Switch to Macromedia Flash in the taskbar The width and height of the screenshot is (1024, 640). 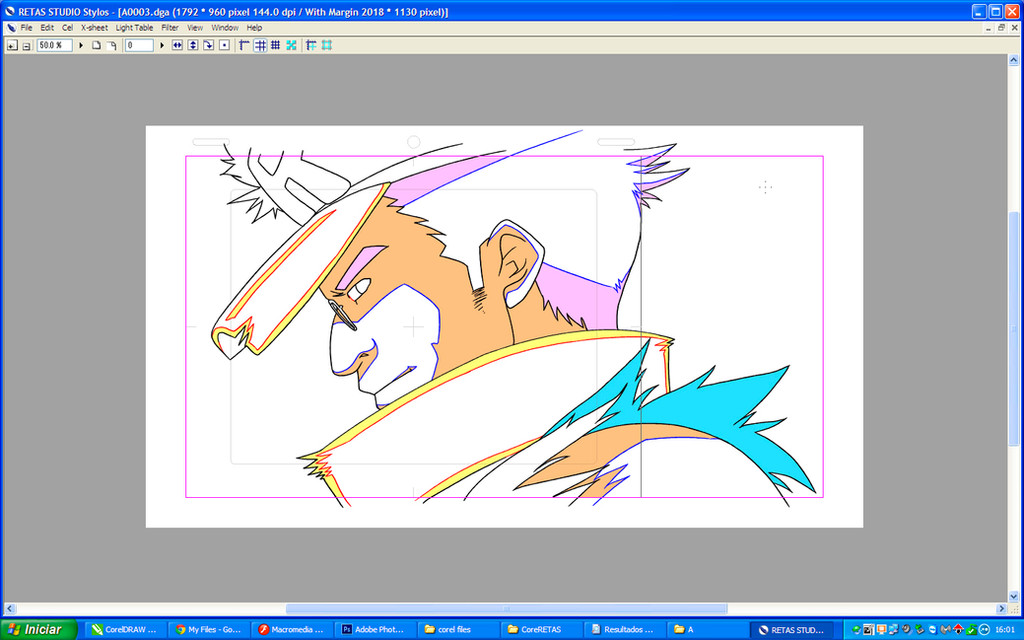click(291, 630)
